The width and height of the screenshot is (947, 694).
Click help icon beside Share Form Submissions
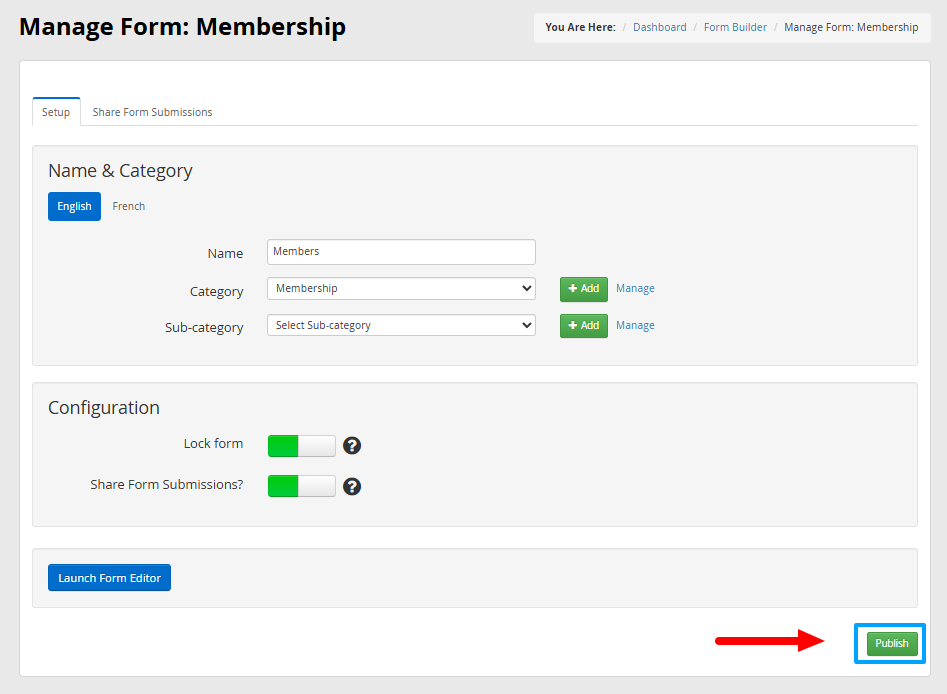(352, 487)
